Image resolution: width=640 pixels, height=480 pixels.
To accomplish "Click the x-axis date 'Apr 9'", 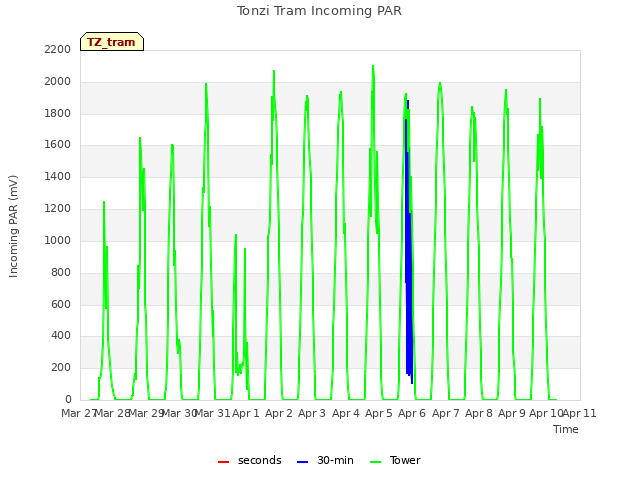I will (512, 413).
